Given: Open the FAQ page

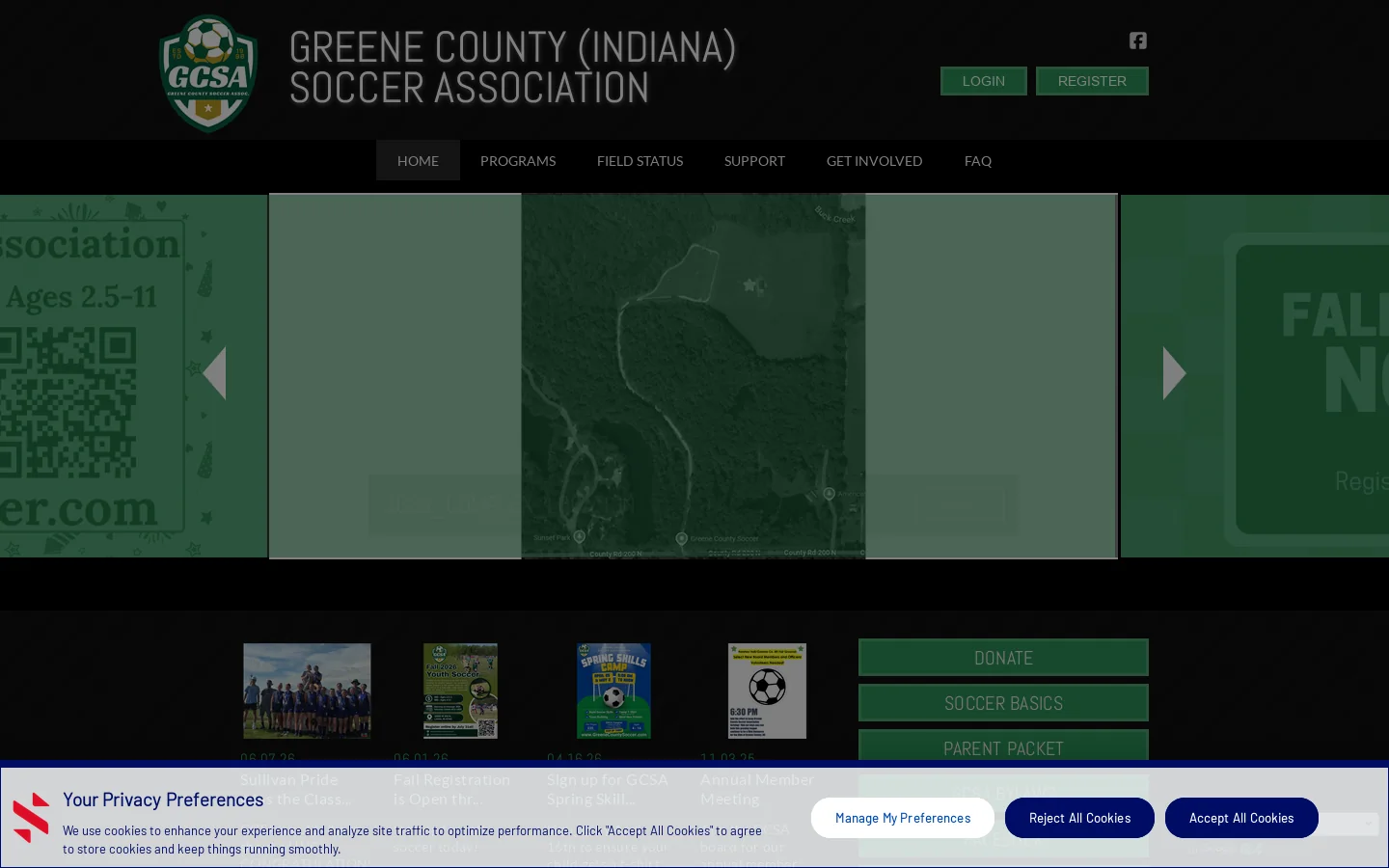Looking at the screenshot, I should pos(978,161).
